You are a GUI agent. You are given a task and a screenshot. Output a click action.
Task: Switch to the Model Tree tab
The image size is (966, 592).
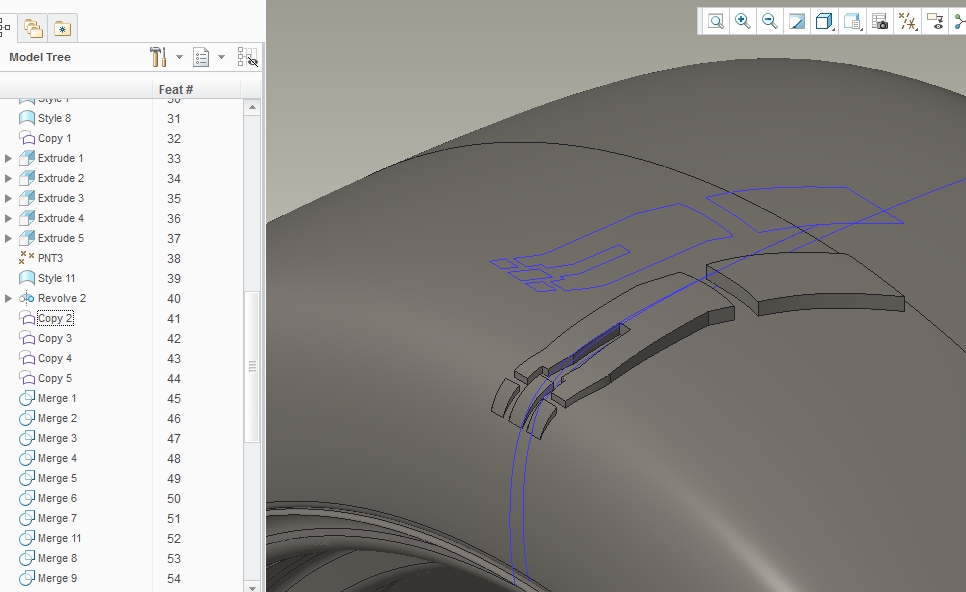(5, 27)
